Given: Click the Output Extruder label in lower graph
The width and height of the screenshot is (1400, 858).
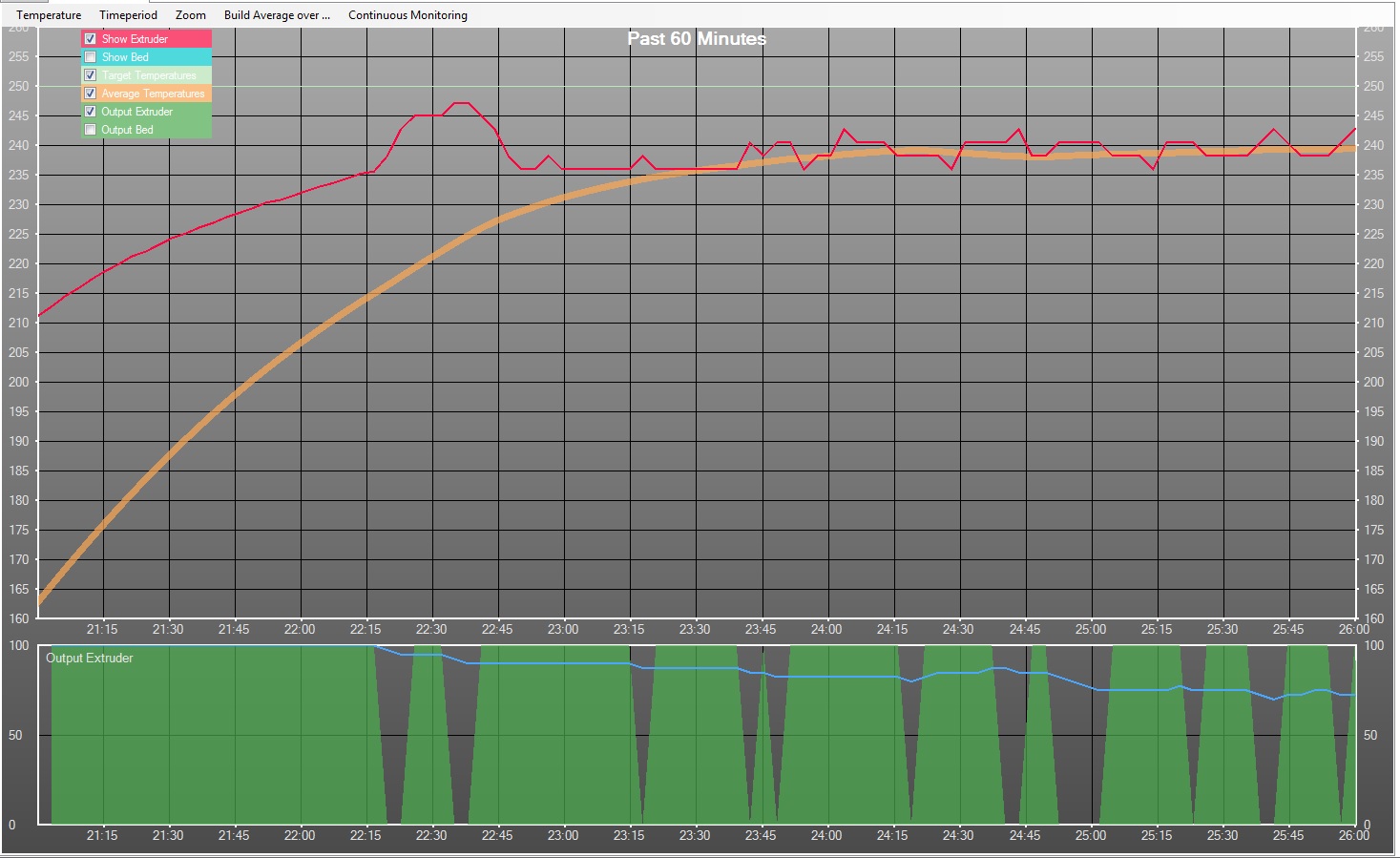Looking at the screenshot, I should (x=89, y=659).
